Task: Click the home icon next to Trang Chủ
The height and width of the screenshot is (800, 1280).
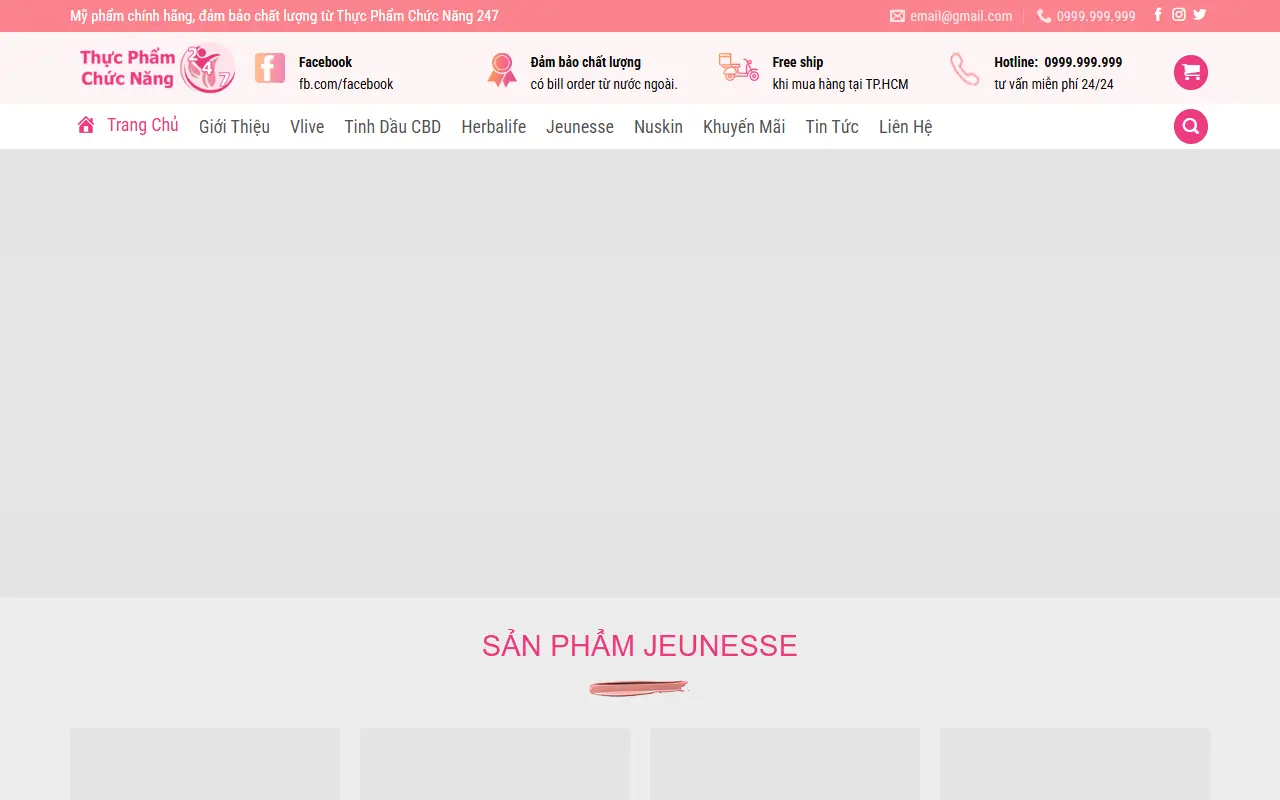Action: click(86, 125)
